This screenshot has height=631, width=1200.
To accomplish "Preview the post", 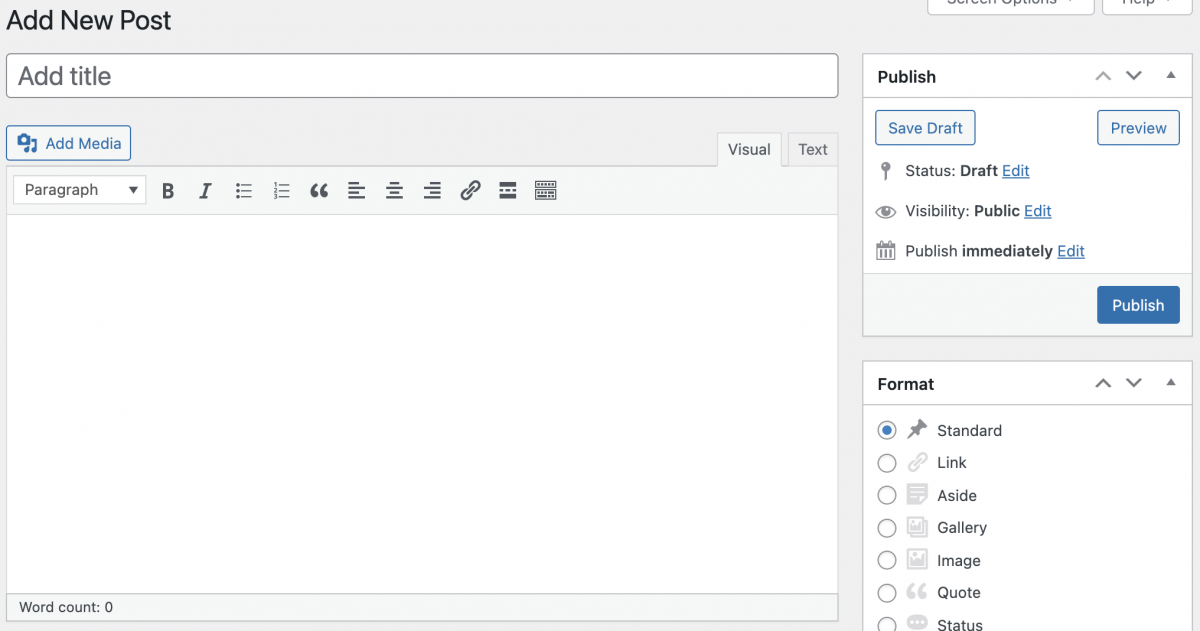I will 1138,128.
